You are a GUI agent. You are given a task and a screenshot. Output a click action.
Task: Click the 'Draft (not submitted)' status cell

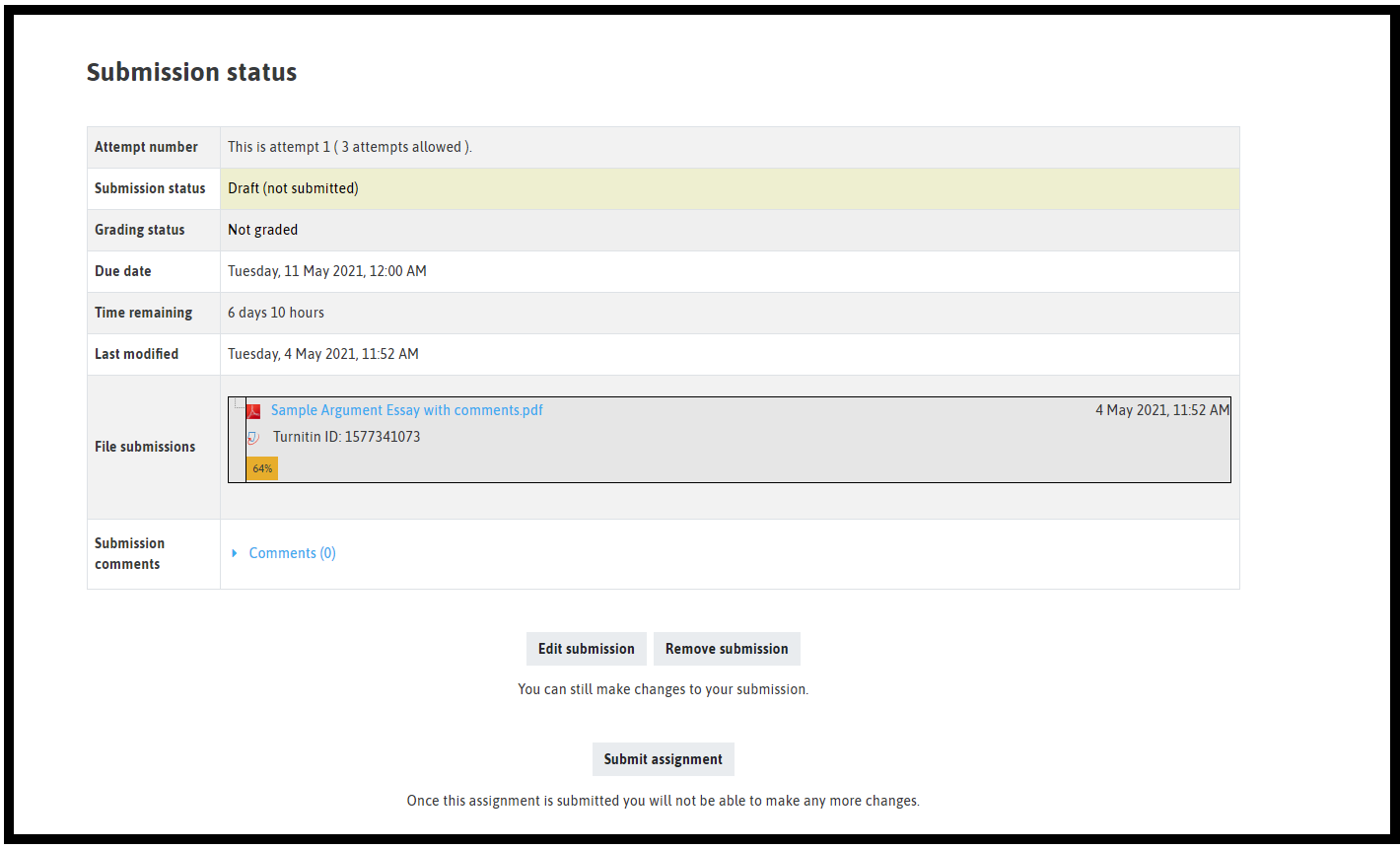point(730,188)
